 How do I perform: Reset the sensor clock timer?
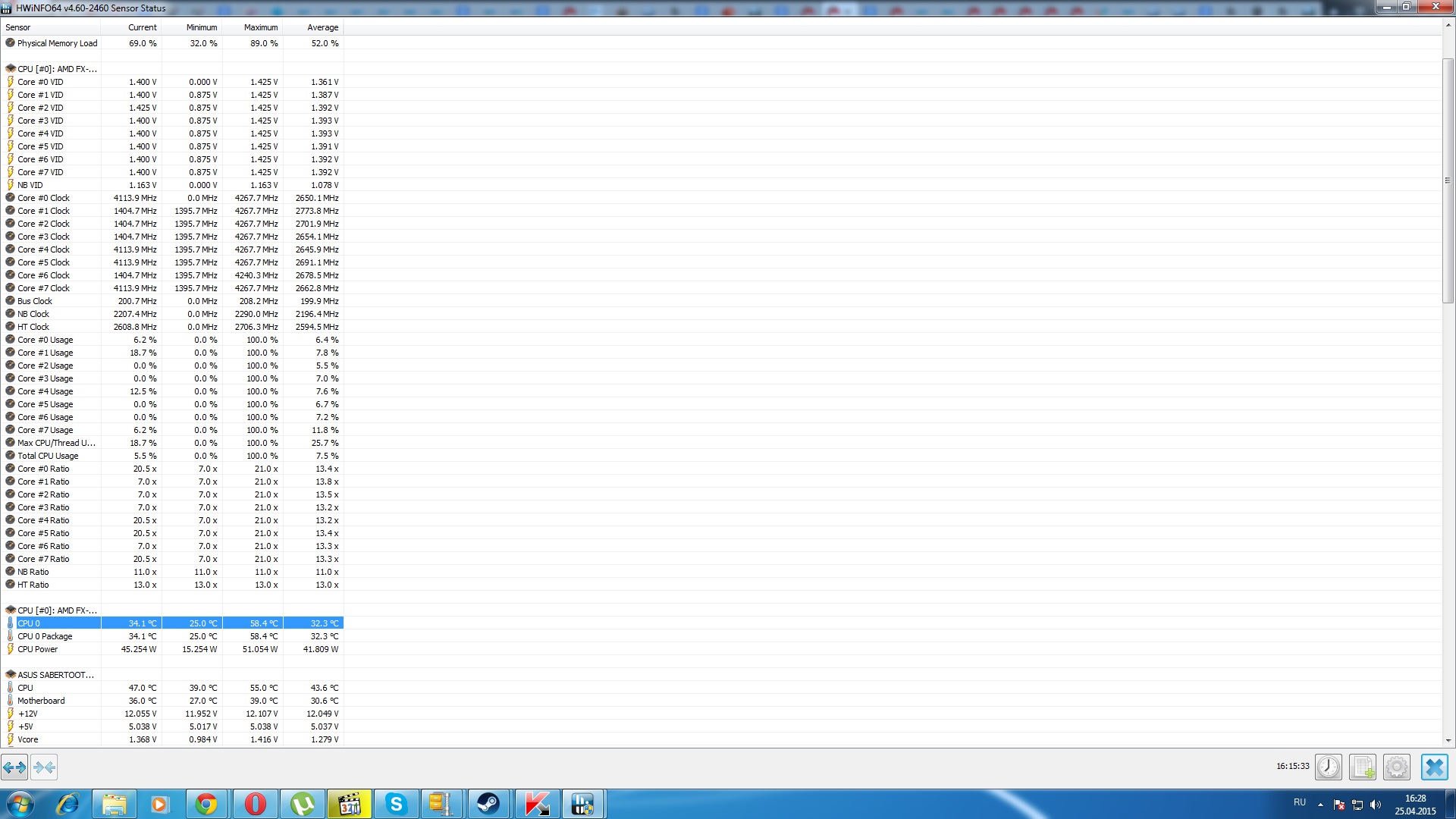tap(1328, 767)
